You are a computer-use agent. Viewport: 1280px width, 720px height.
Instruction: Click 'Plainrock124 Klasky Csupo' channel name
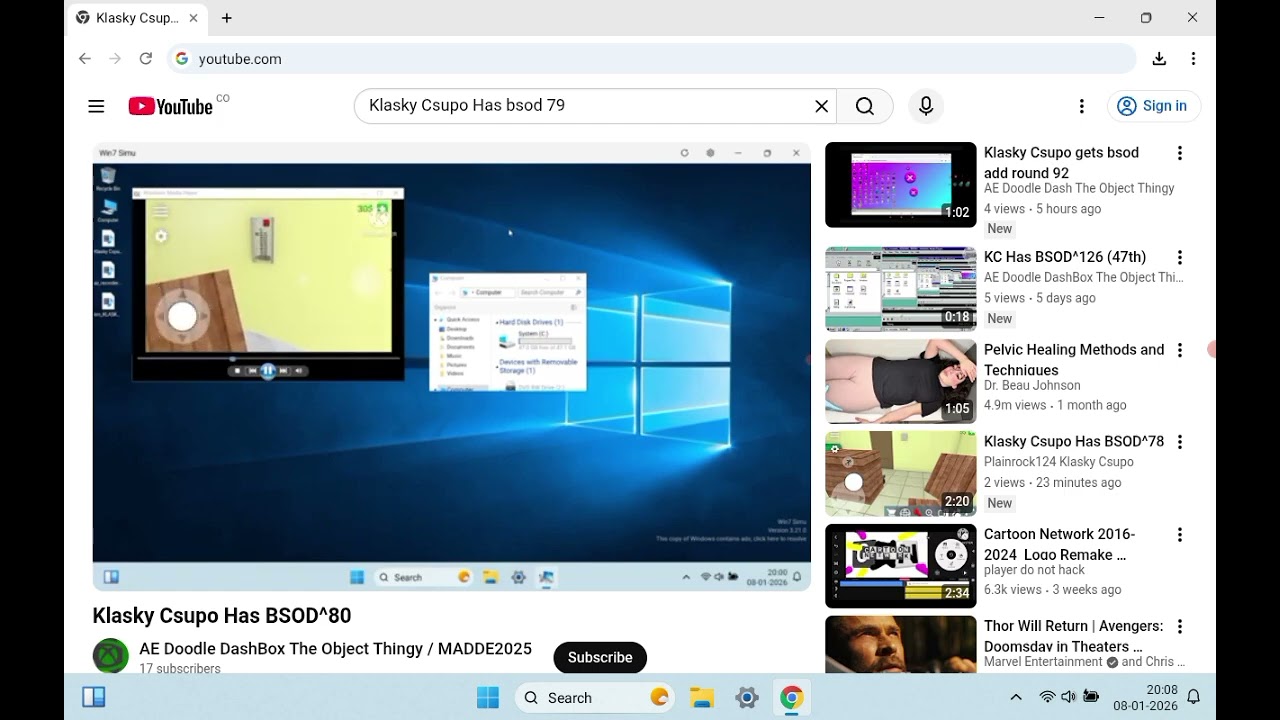click(1059, 462)
